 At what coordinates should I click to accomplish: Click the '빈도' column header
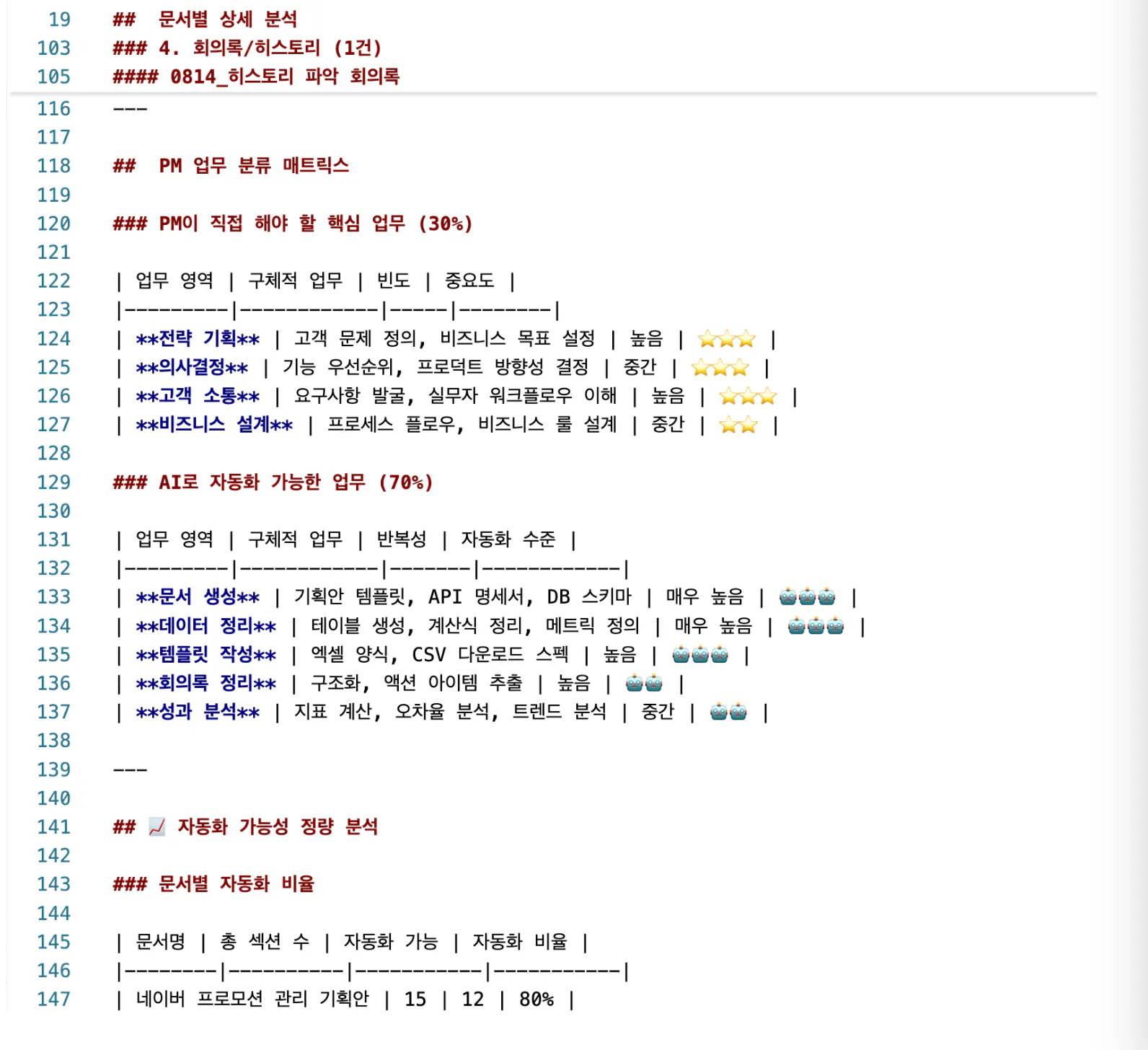tap(393, 281)
